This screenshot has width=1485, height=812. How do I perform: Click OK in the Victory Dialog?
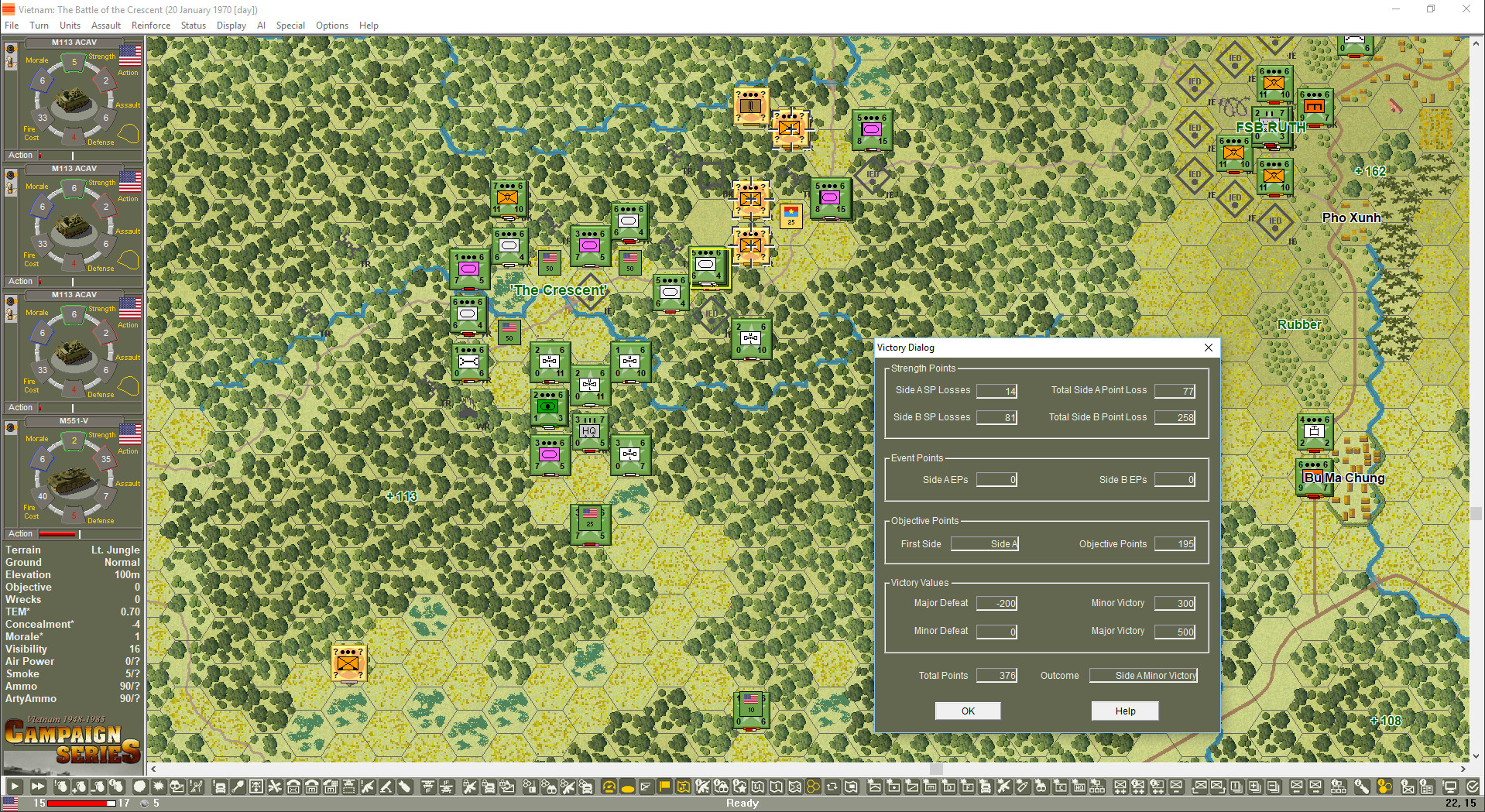pyautogui.click(x=968, y=711)
